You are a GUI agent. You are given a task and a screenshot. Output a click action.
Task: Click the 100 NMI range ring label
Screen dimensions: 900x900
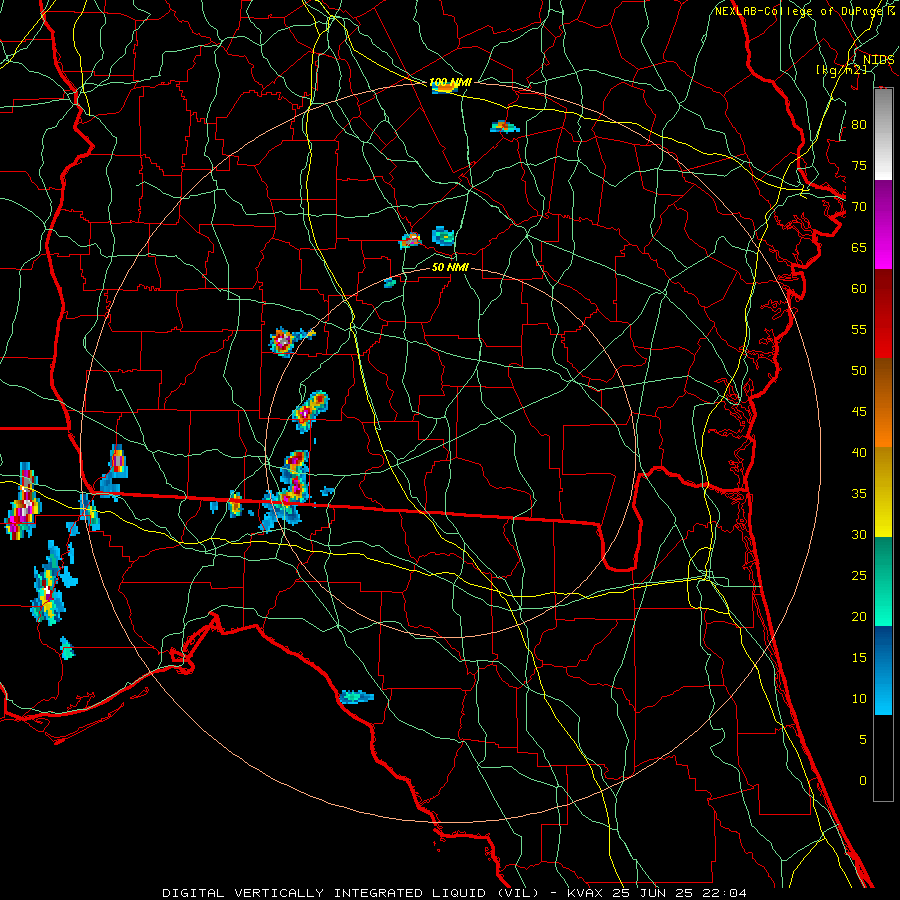click(451, 83)
